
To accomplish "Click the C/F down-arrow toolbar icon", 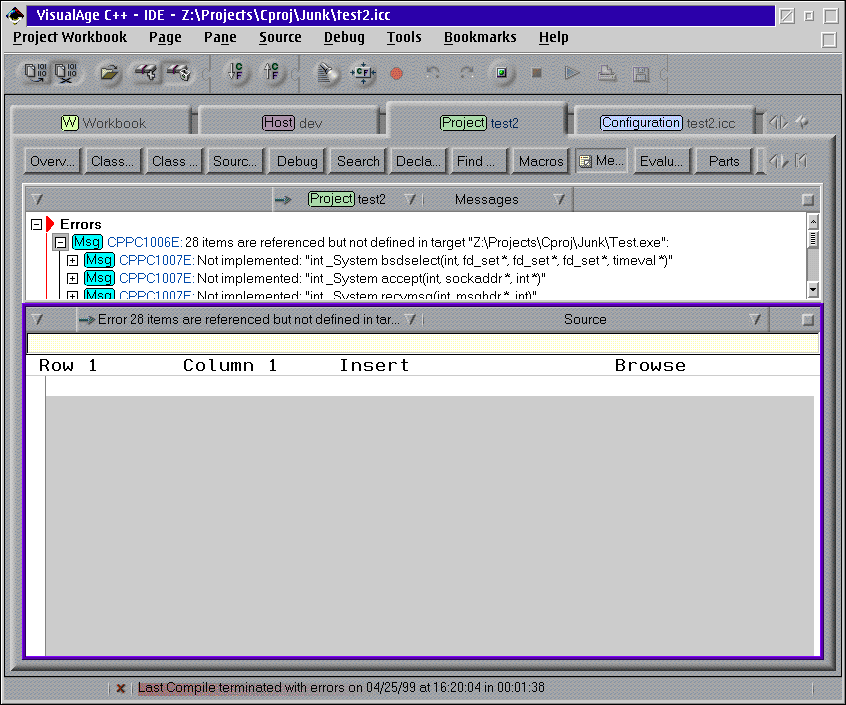I will [235, 71].
